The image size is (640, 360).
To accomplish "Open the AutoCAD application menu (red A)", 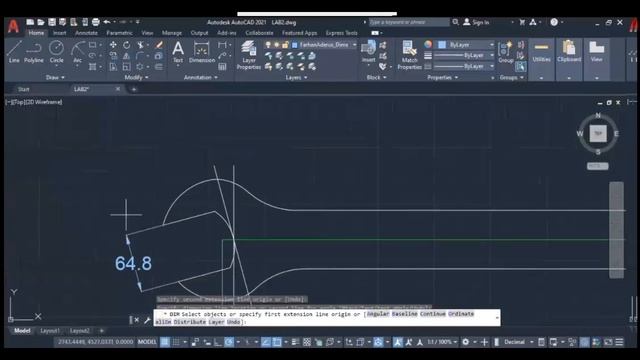I will coord(13,26).
